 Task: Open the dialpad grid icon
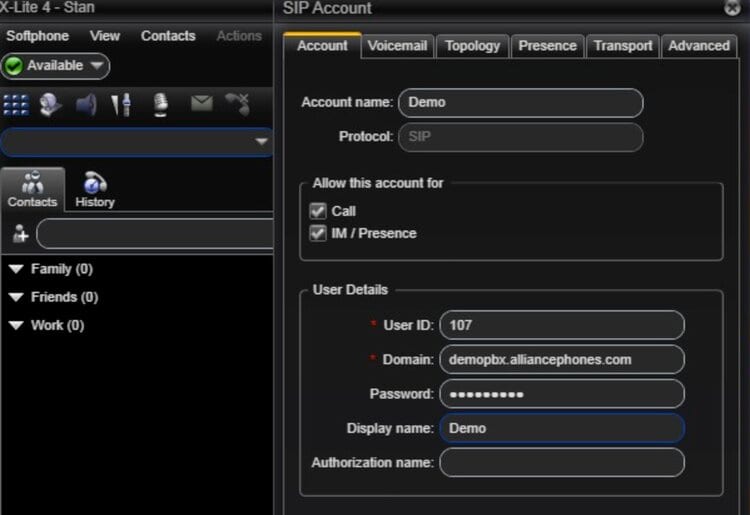(x=16, y=105)
